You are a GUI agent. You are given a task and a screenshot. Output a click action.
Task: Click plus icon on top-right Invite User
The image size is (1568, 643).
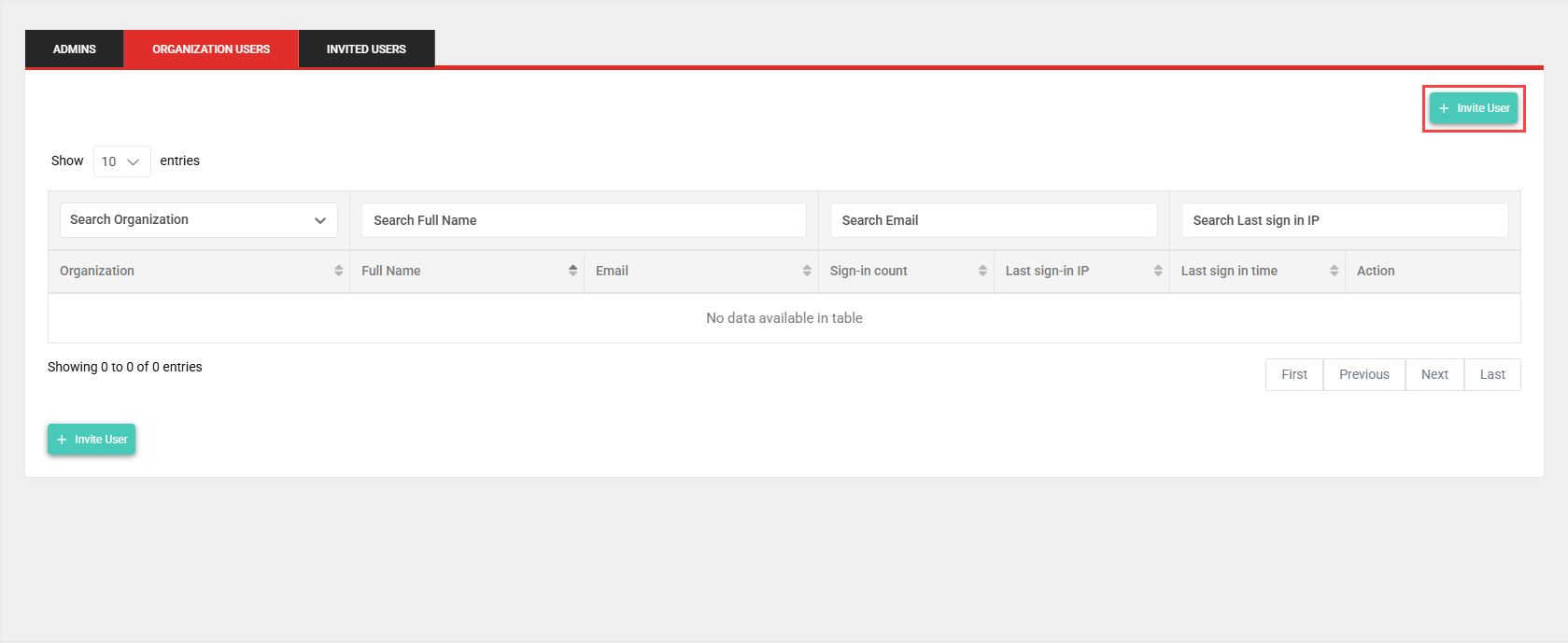(1444, 108)
